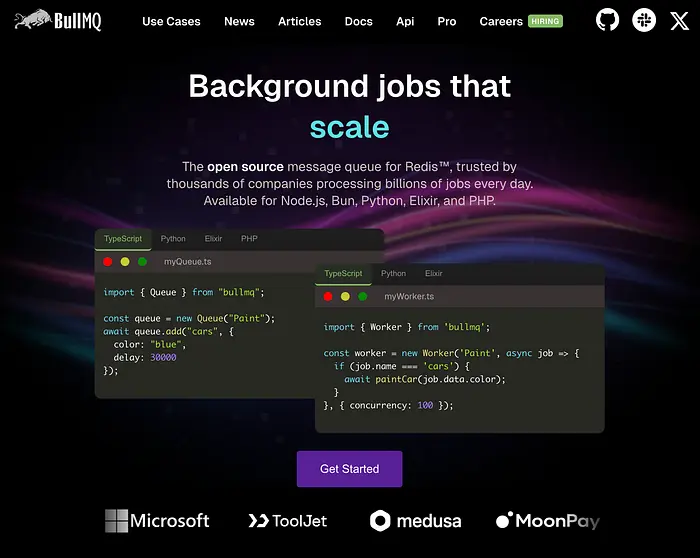Click the green dot in myQueue.ts window

click(x=142, y=262)
